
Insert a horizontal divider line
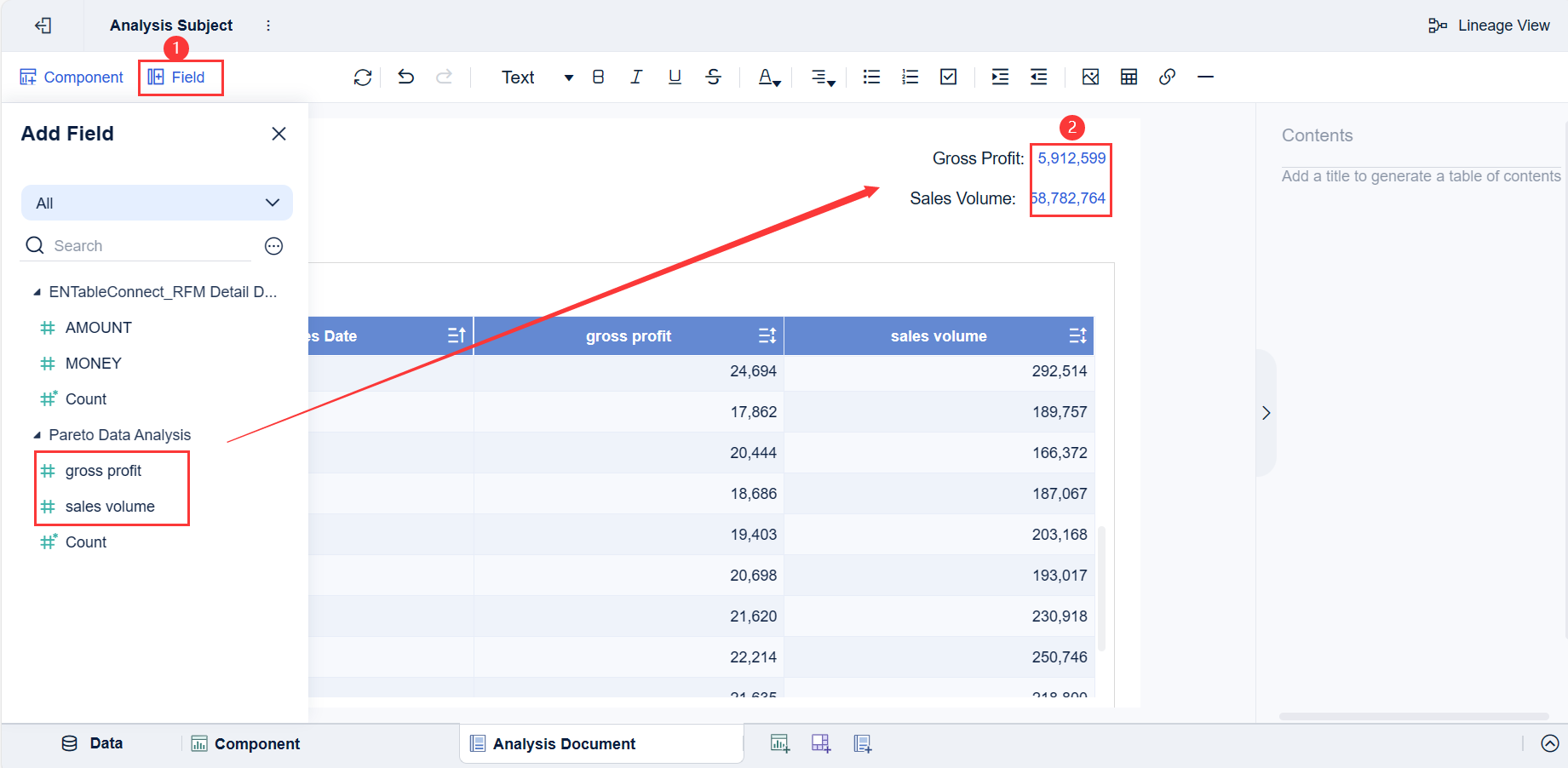pos(1205,77)
